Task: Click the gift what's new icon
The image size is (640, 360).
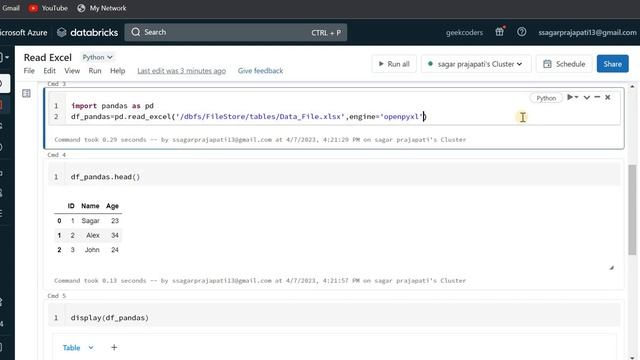Action: click(500, 32)
